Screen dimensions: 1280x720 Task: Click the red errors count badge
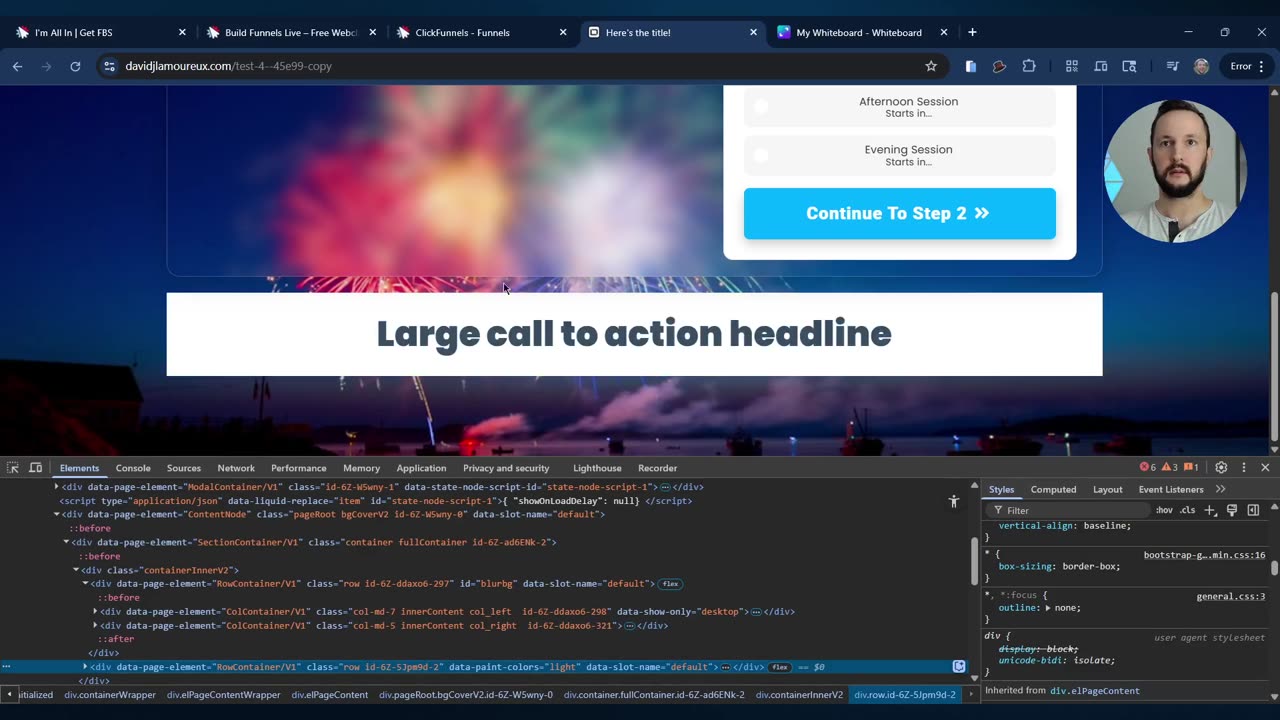[1148, 468]
